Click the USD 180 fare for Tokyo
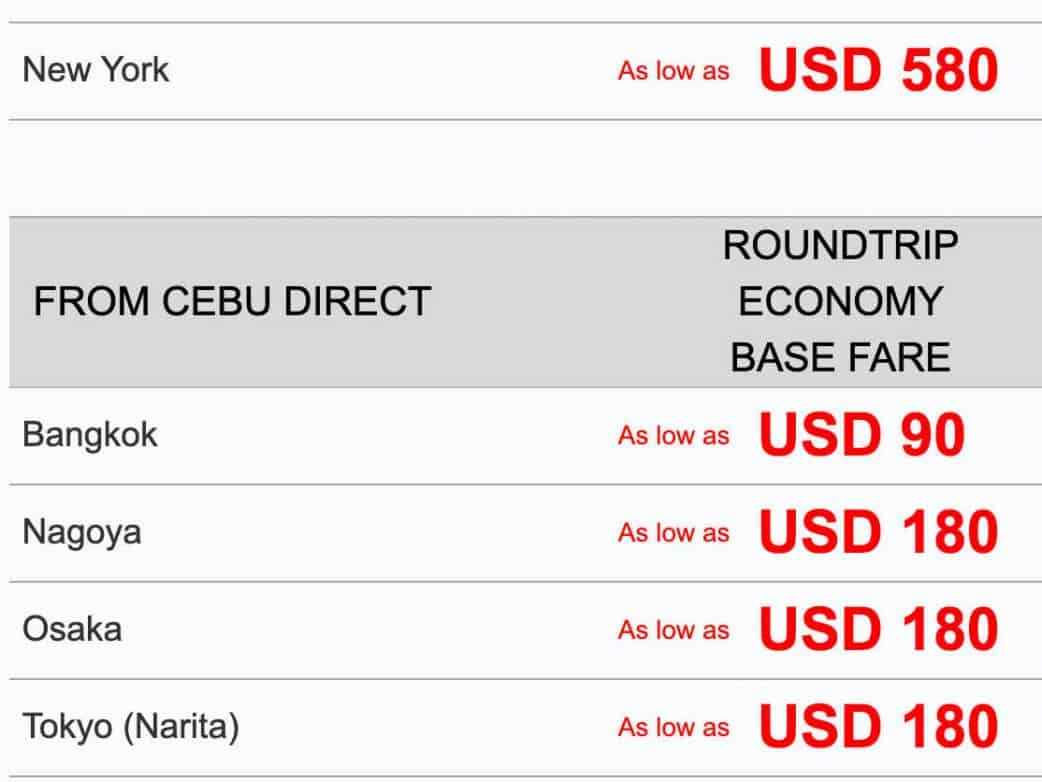The image size is (1042, 782). click(878, 727)
